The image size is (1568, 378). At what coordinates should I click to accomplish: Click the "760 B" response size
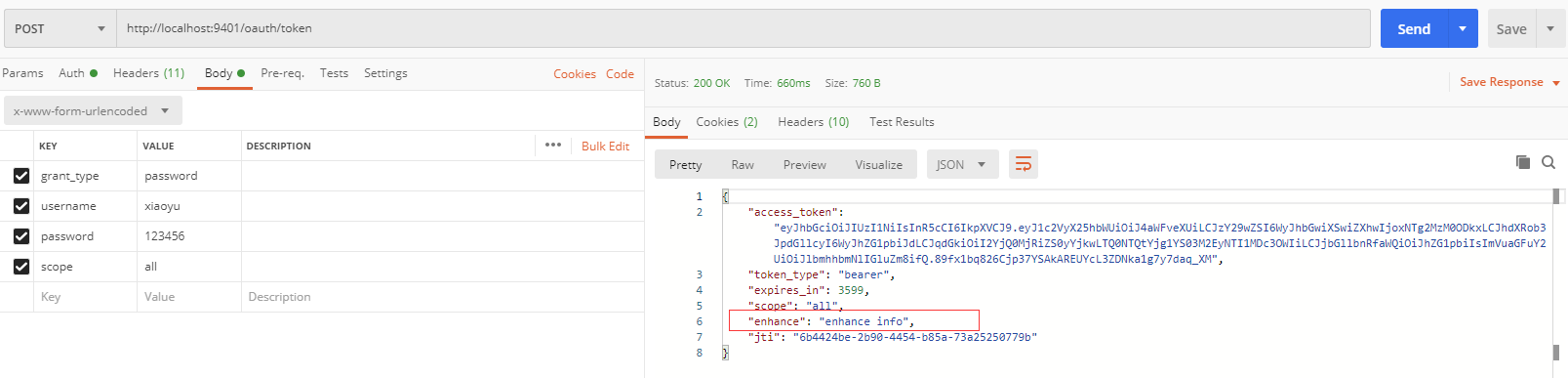point(866,83)
